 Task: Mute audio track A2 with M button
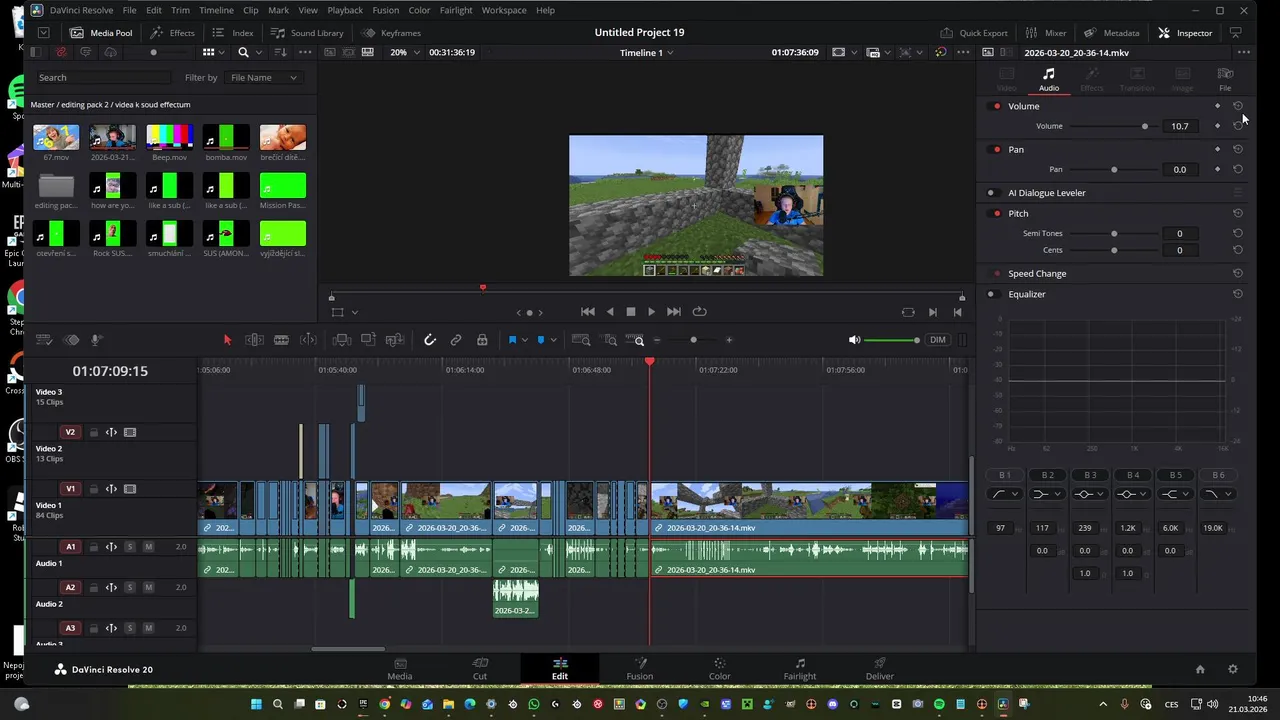coord(148,587)
